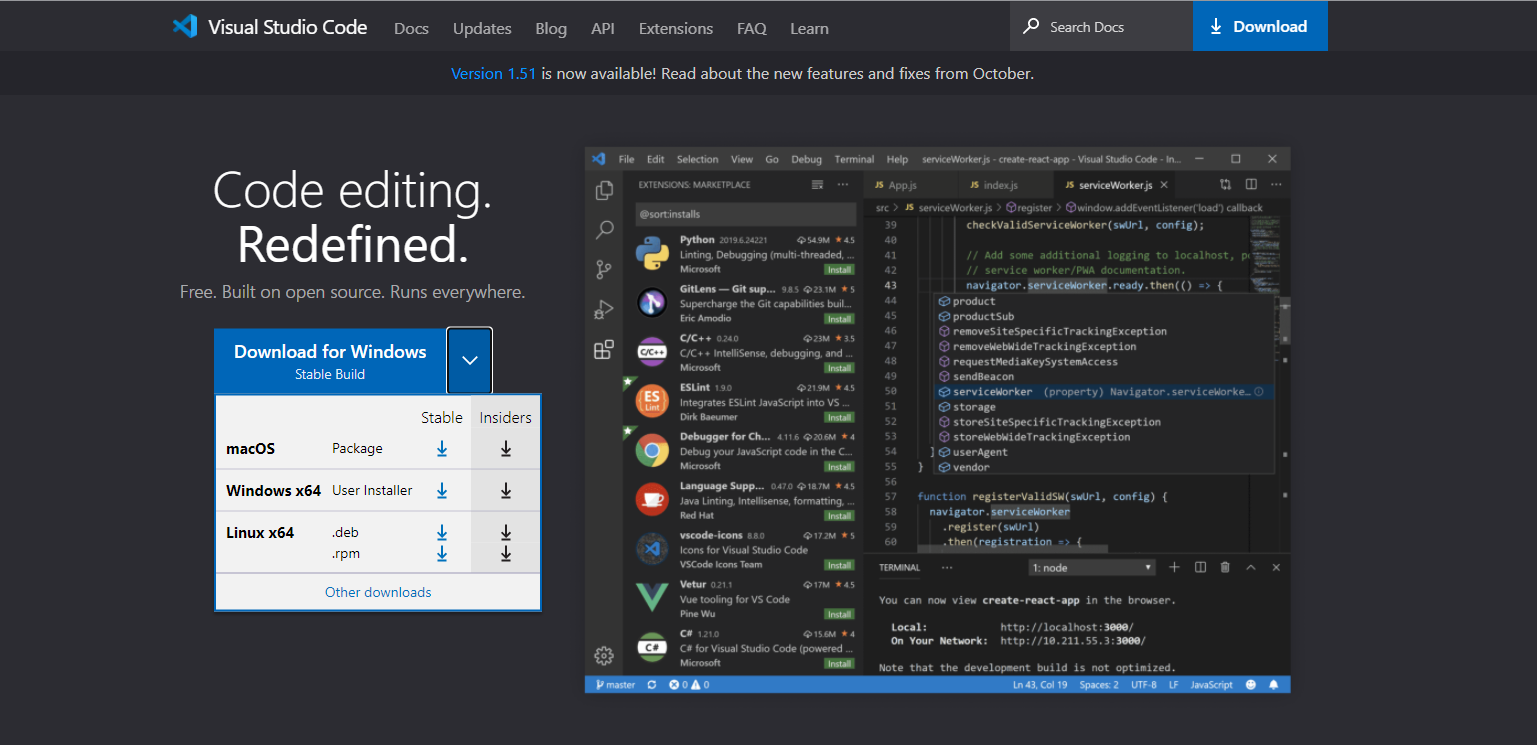Open the Learn navigation link

[809, 28]
